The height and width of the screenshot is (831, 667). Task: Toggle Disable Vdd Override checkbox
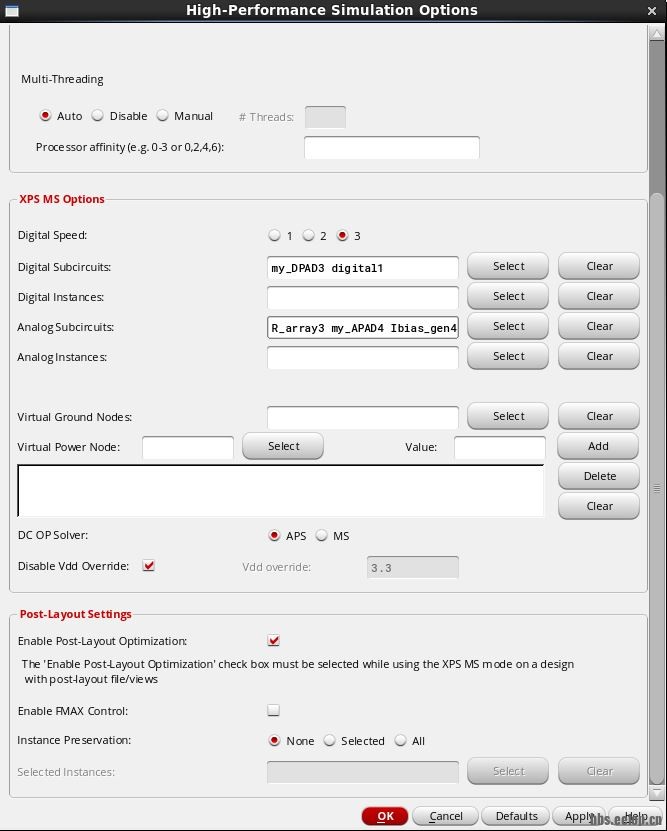coord(149,565)
